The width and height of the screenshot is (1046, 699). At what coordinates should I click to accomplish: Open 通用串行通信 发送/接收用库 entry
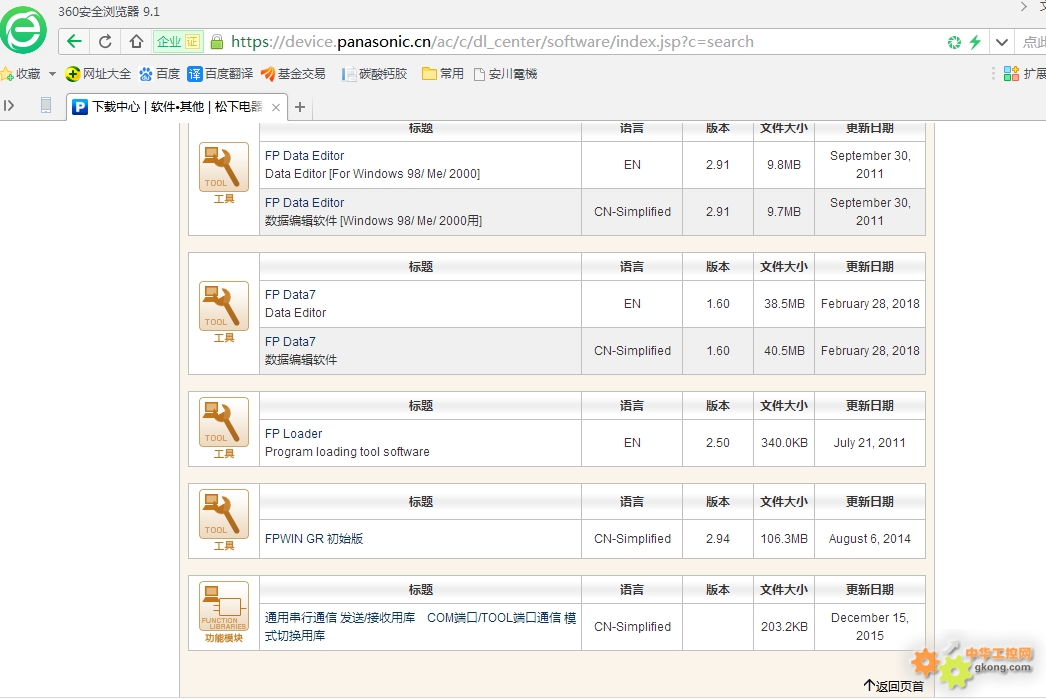click(x=420, y=626)
